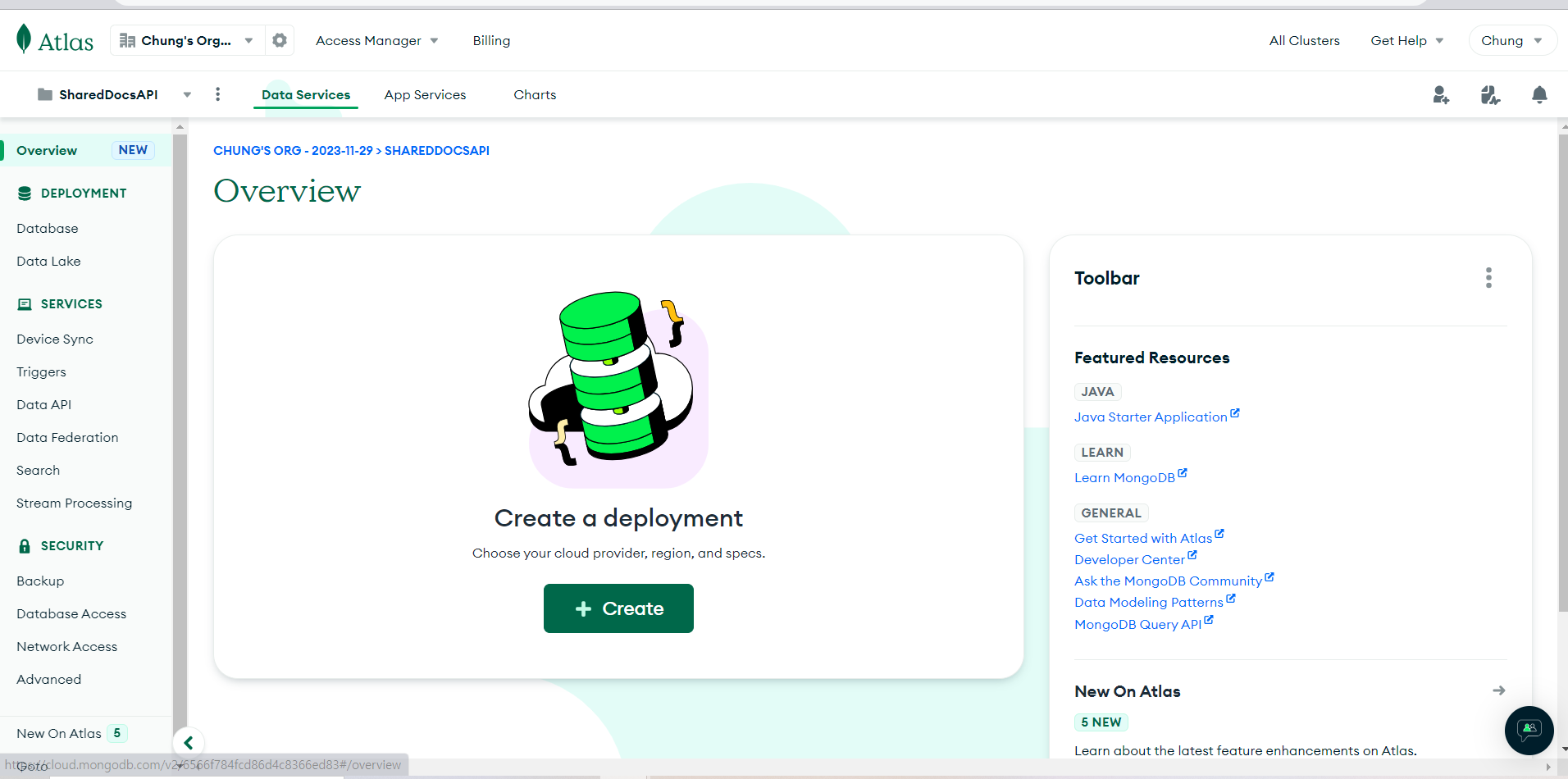
Task: Open Advanced in sidebar
Action: [x=48, y=679]
